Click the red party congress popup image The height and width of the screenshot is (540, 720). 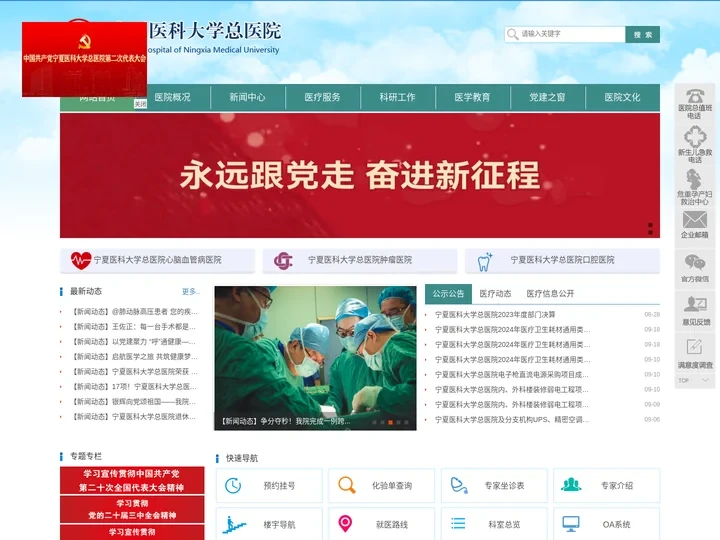(x=84, y=59)
